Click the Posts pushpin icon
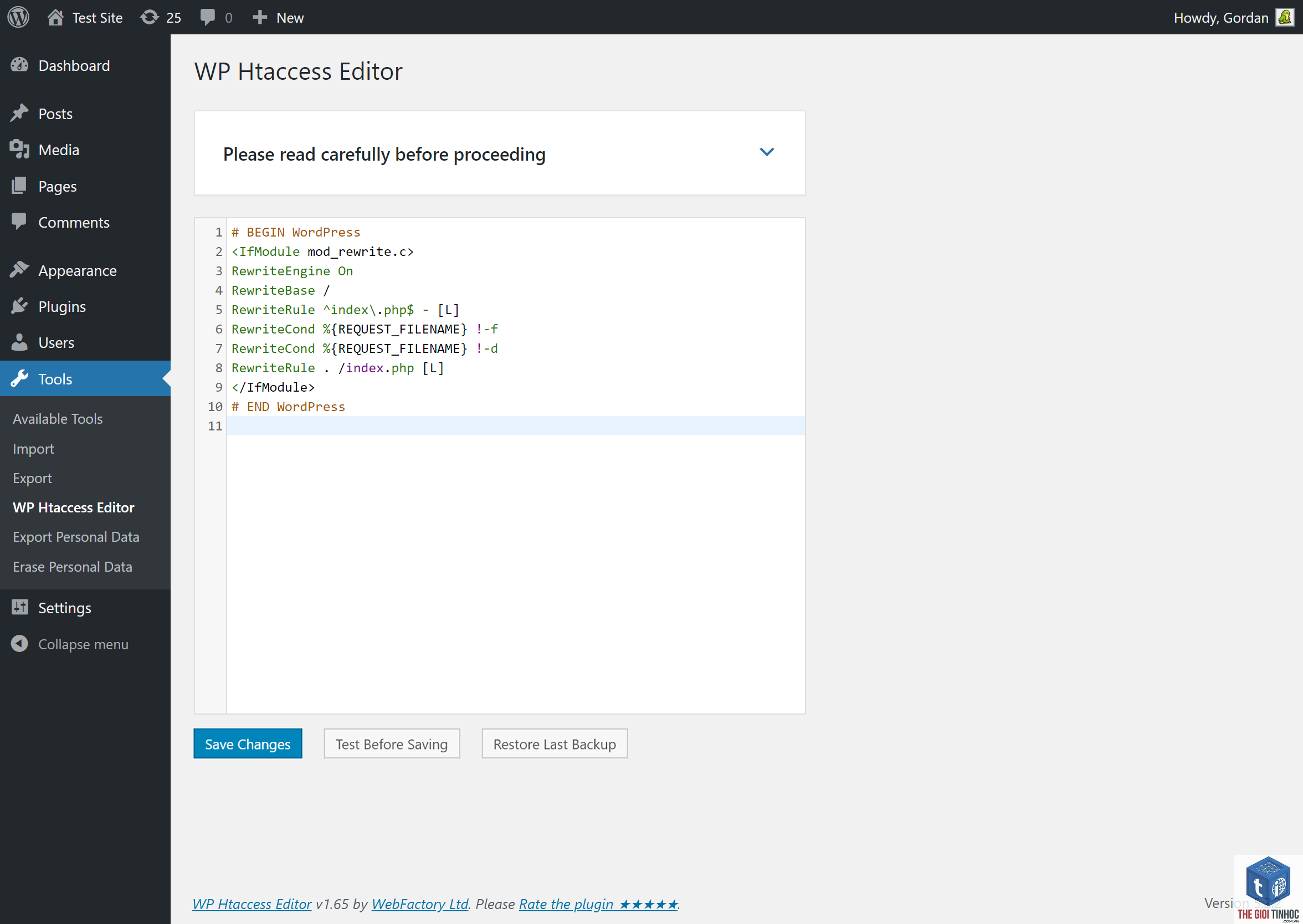 (x=19, y=113)
